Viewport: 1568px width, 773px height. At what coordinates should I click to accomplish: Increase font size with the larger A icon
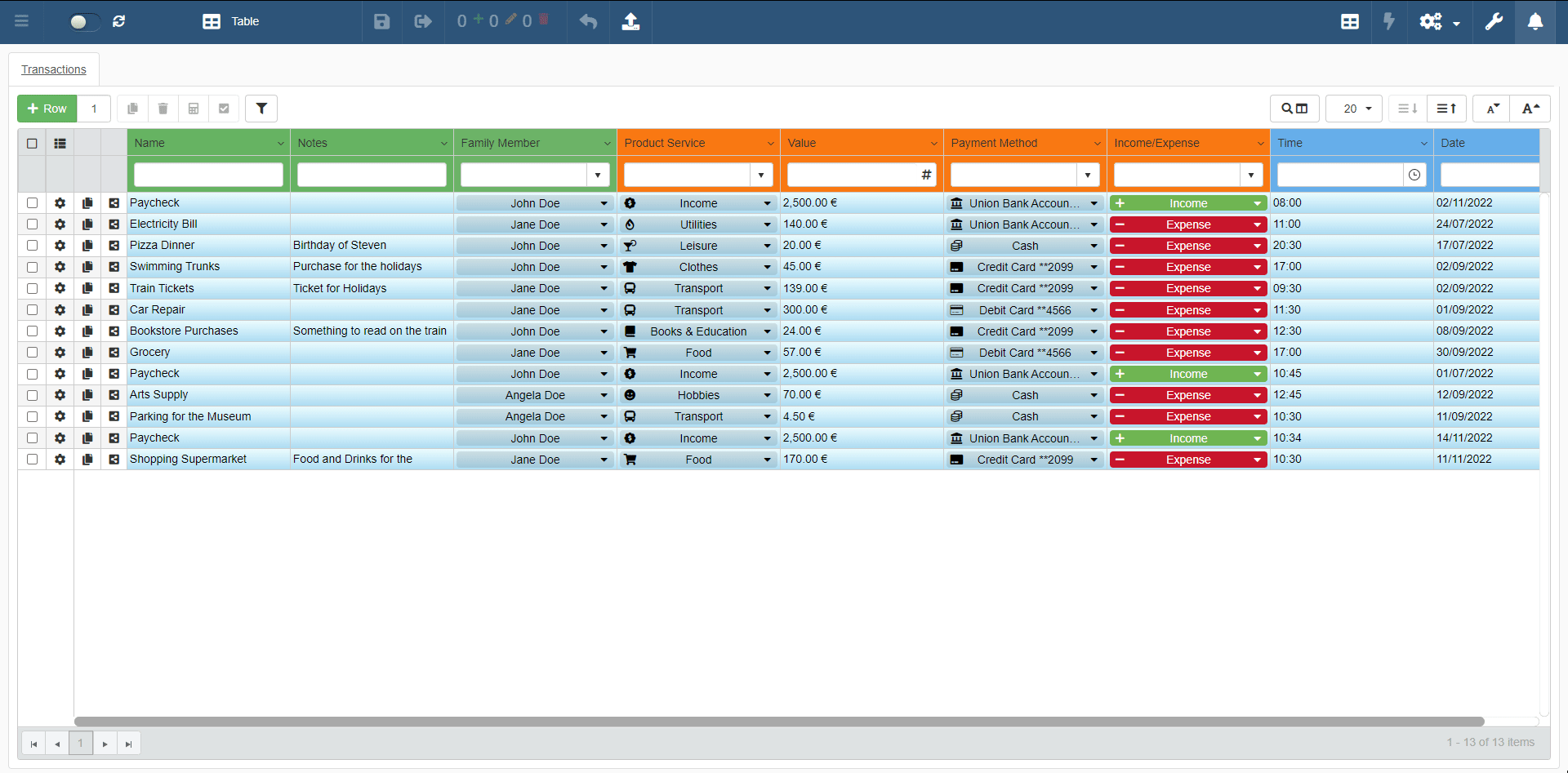1530,109
